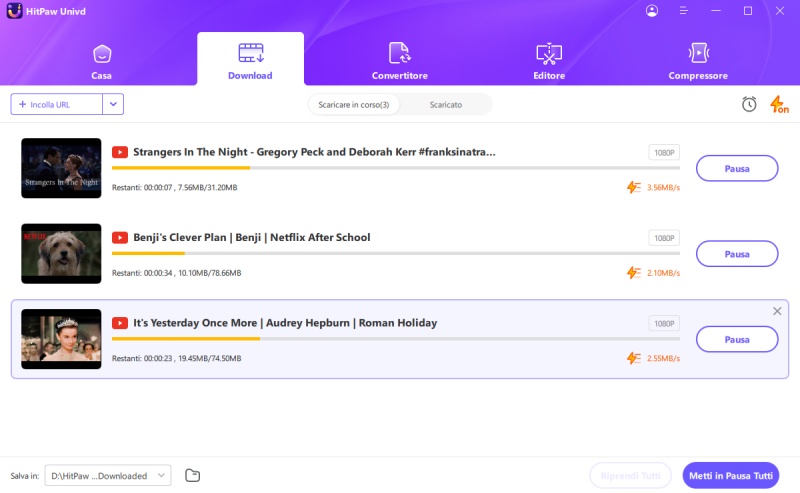This screenshot has width=800, height=493.
Task: Click the Roman Holiday video thumbnail
Action: click(x=61, y=339)
